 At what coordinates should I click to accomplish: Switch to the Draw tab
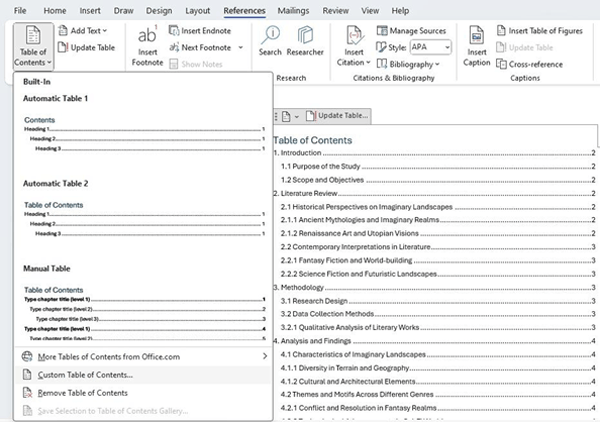coord(124,11)
